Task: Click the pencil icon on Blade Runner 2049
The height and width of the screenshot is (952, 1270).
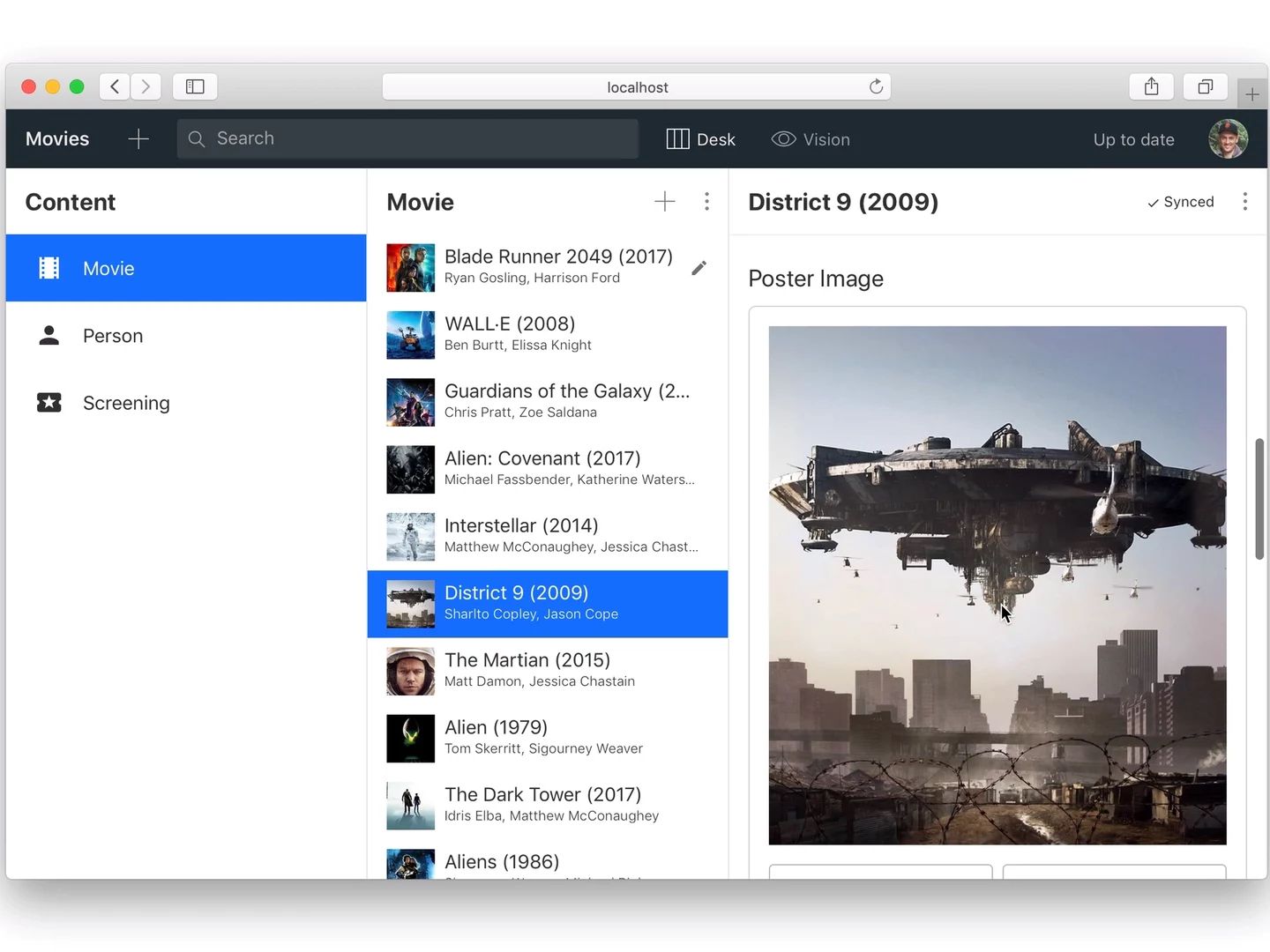Action: (x=698, y=268)
